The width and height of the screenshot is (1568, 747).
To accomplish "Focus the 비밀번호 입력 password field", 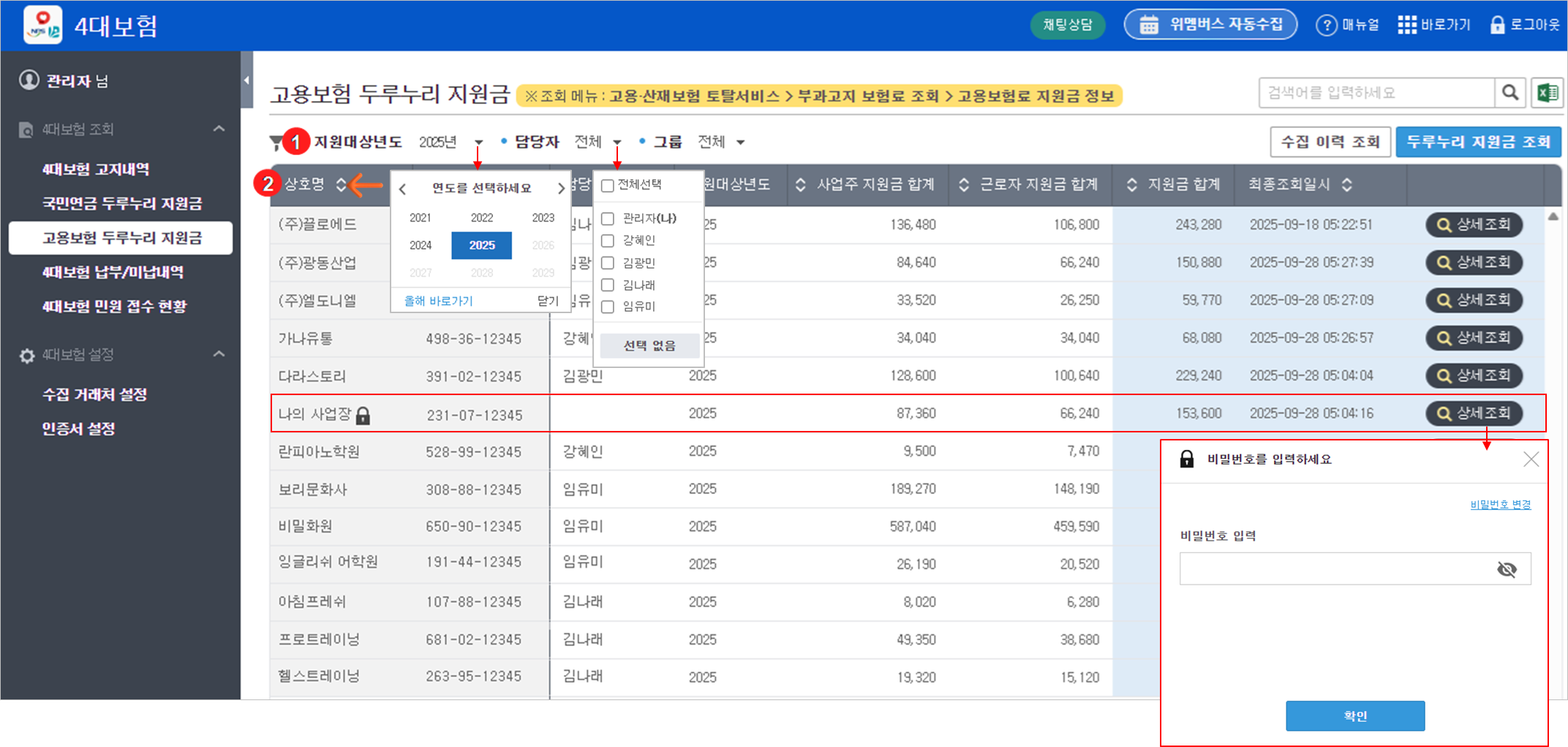I will 1355,568.
